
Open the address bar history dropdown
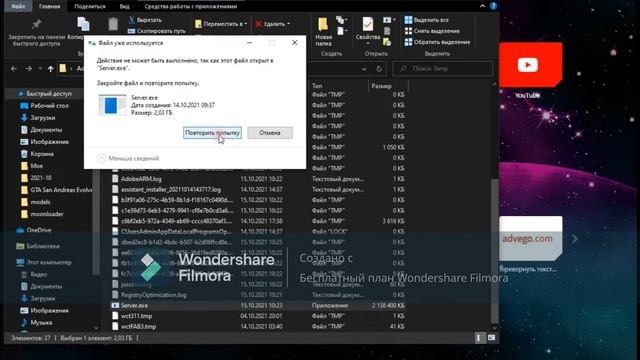tap(364, 69)
